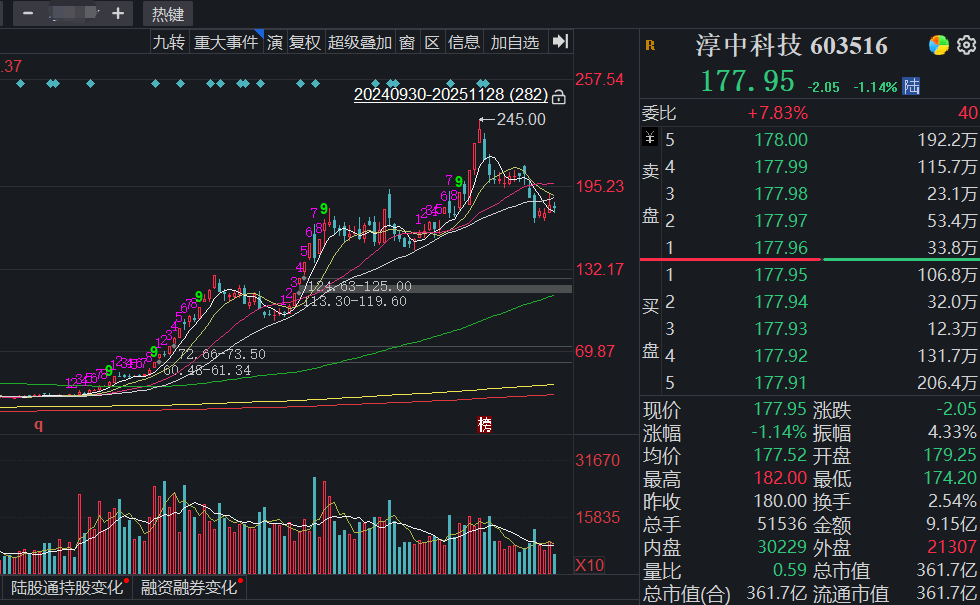Click gap label 60.48-61.34

[207, 370]
